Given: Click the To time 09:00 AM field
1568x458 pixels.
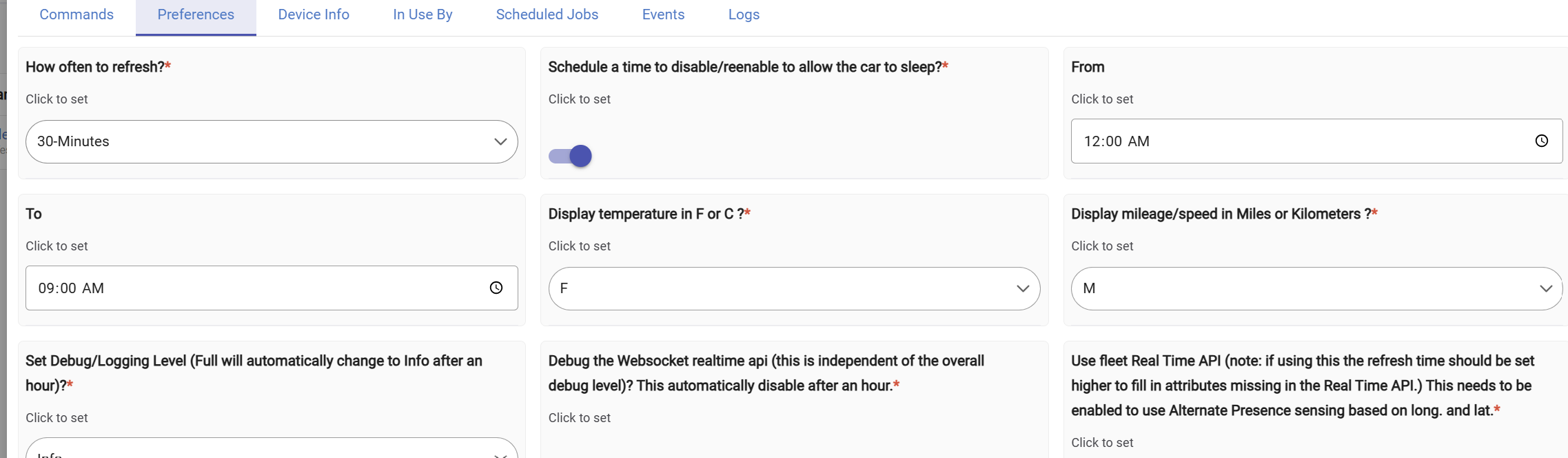Looking at the screenshot, I should pyautogui.click(x=255, y=288).
